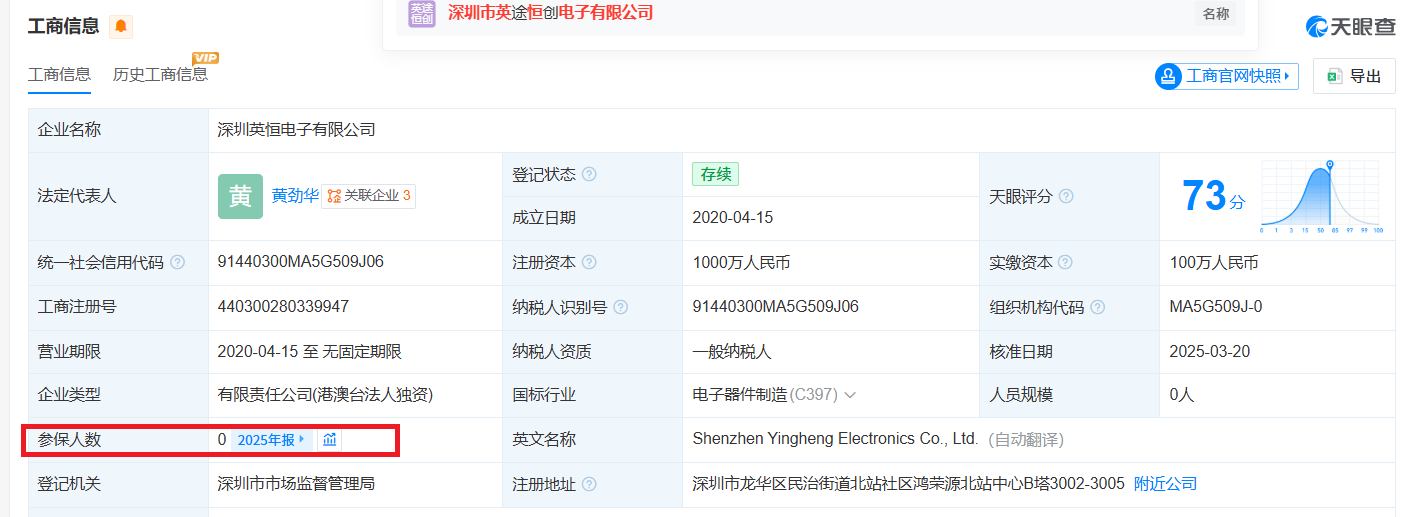Click the trend chart icon beside 2025年报
This screenshot has width=1401, height=517.
click(x=329, y=440)
